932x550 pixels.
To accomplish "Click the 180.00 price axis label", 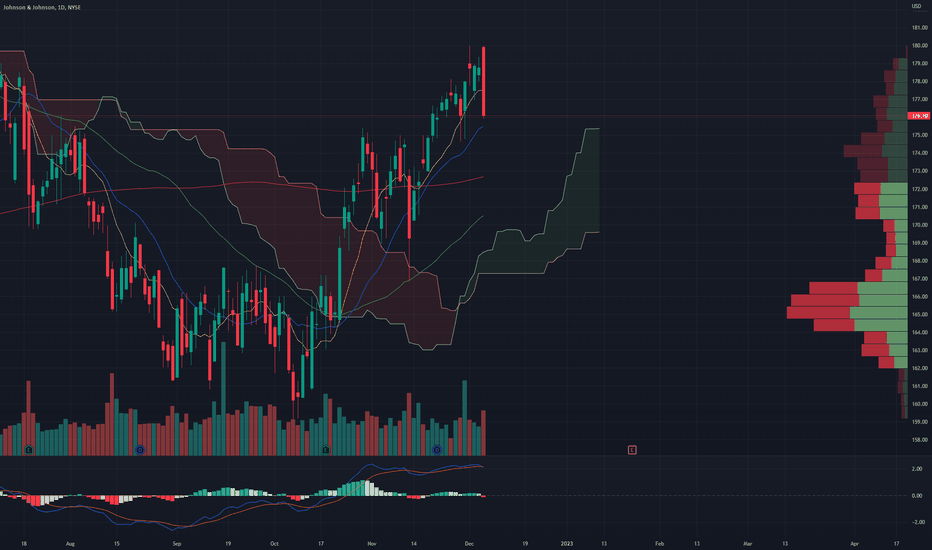I will [x=920, y=45].
